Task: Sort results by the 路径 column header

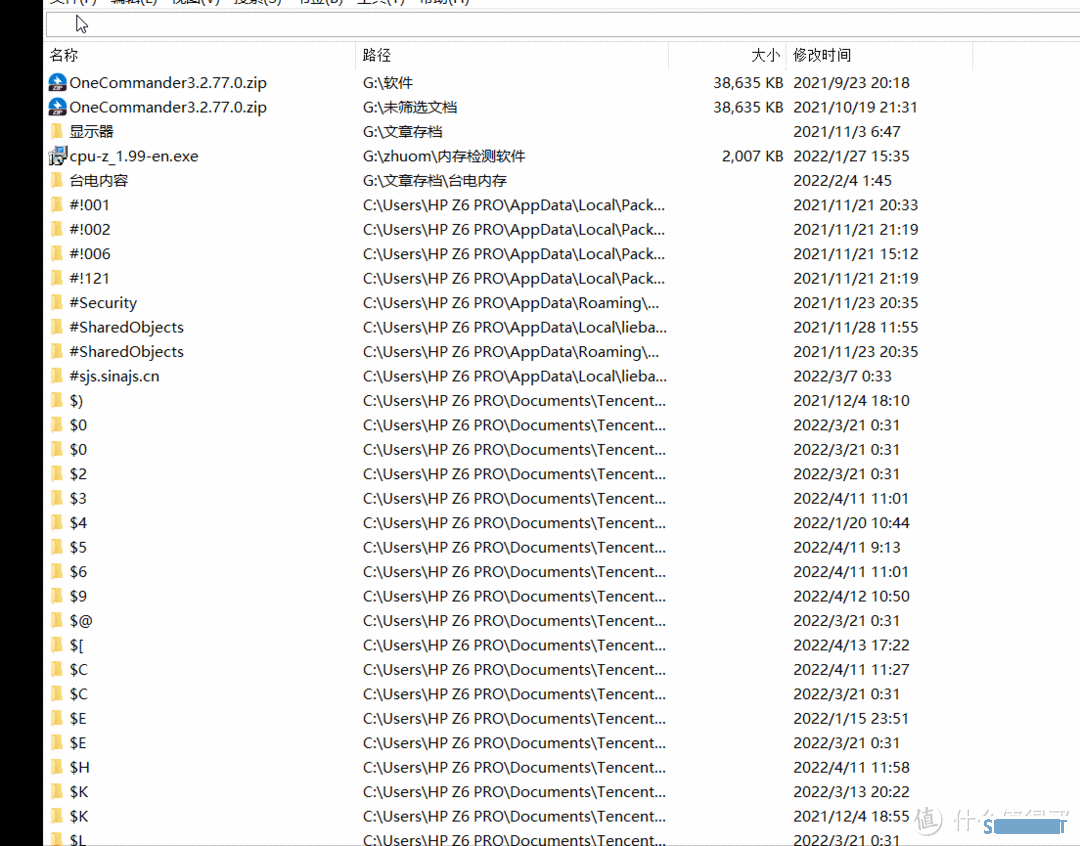Action: click(x=377, y=56)
